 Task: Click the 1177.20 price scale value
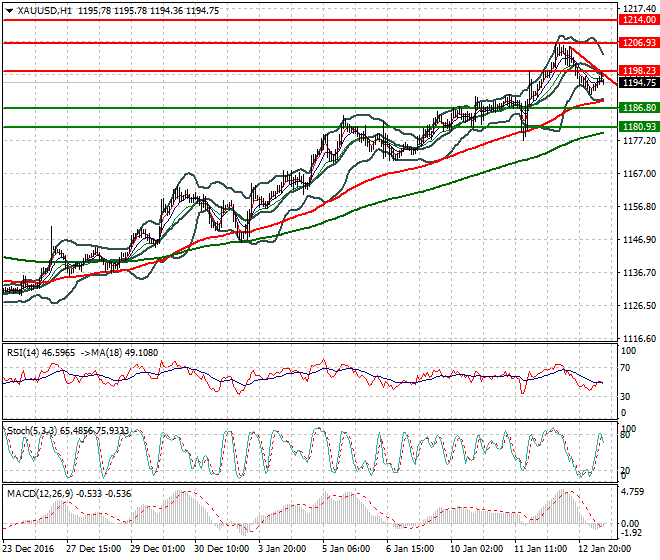pyautogui.click(x=639, y=141)
